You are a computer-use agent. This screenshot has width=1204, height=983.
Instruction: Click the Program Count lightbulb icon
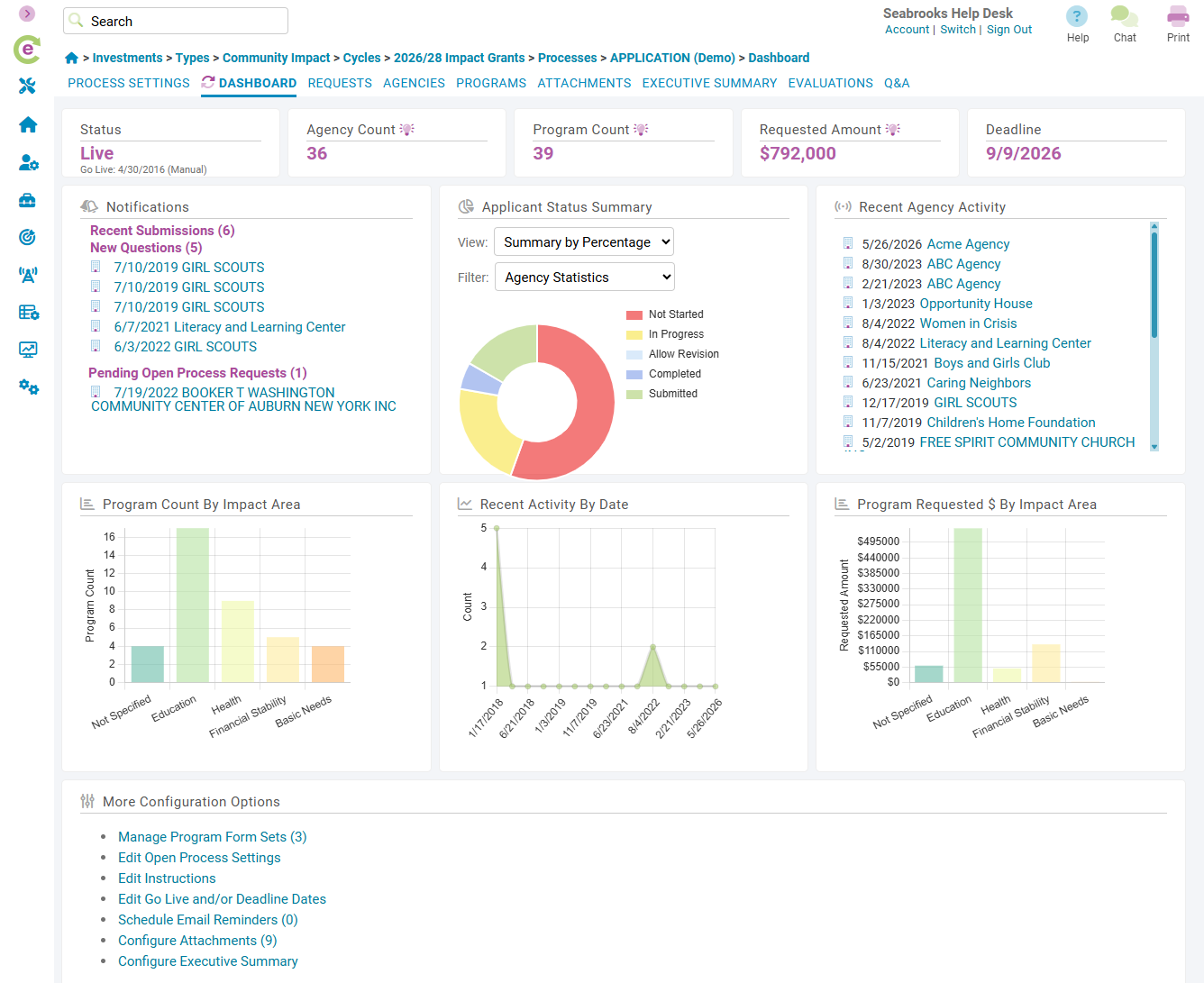pyautogui.click(x=641, y=130)
